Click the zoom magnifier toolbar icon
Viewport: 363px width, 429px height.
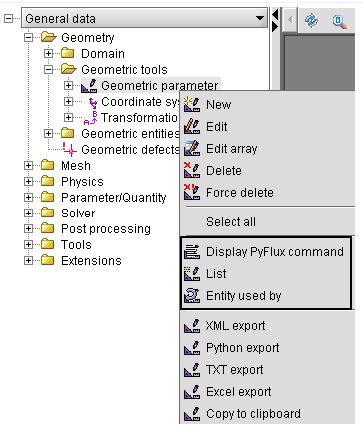340,21
